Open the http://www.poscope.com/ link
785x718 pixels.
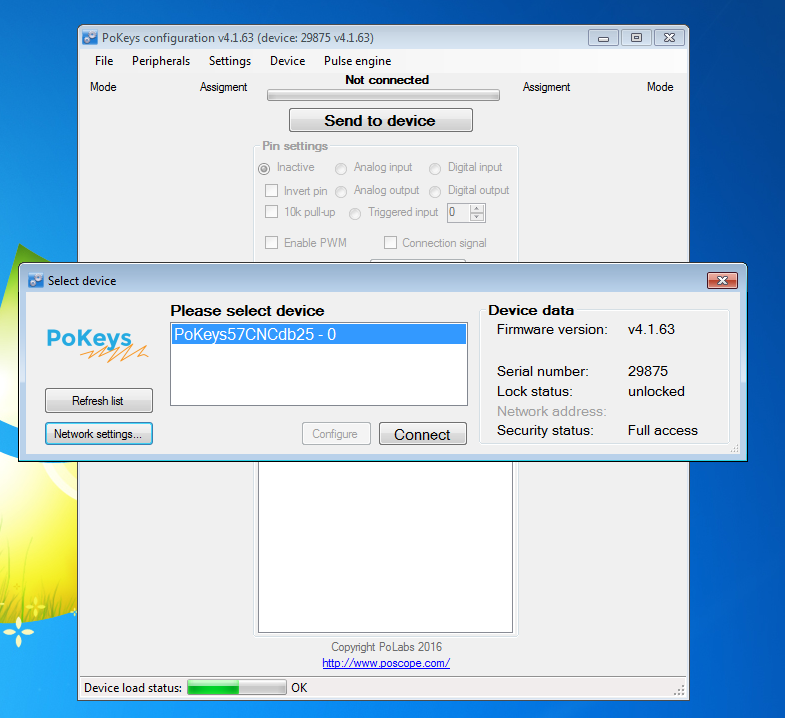click(386, 663)
